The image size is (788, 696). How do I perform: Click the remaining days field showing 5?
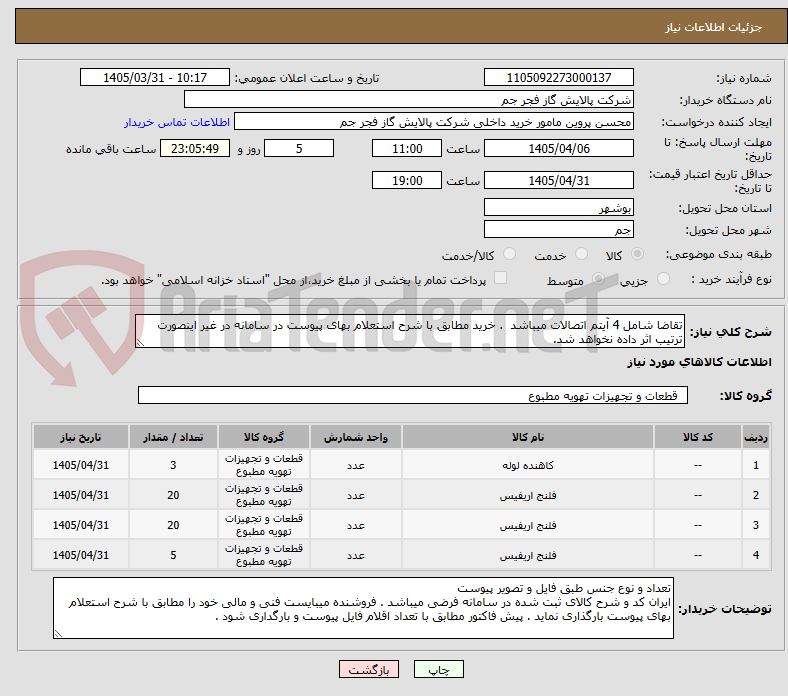coord(299,148)
